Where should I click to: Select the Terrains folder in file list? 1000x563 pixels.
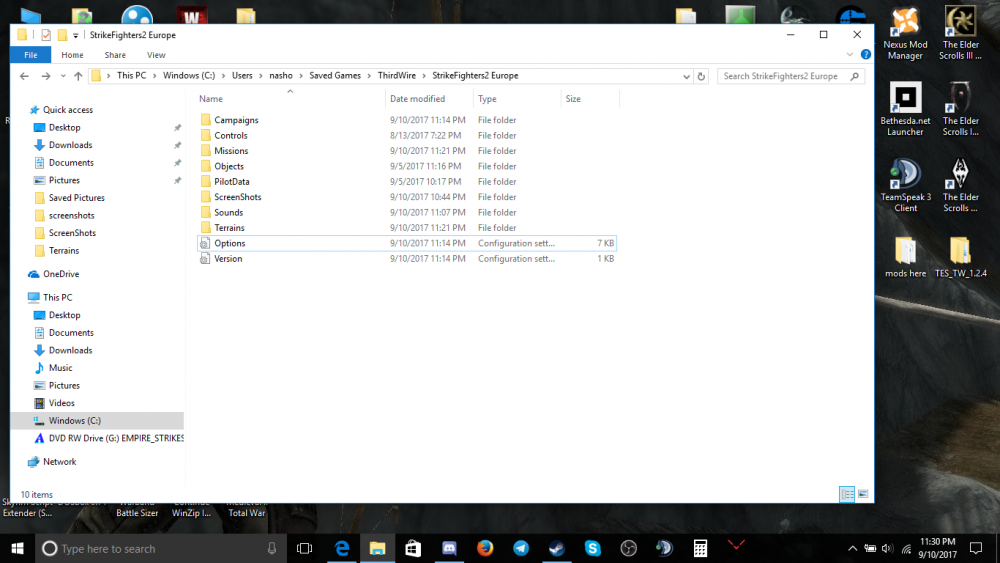tap(229, 228)
